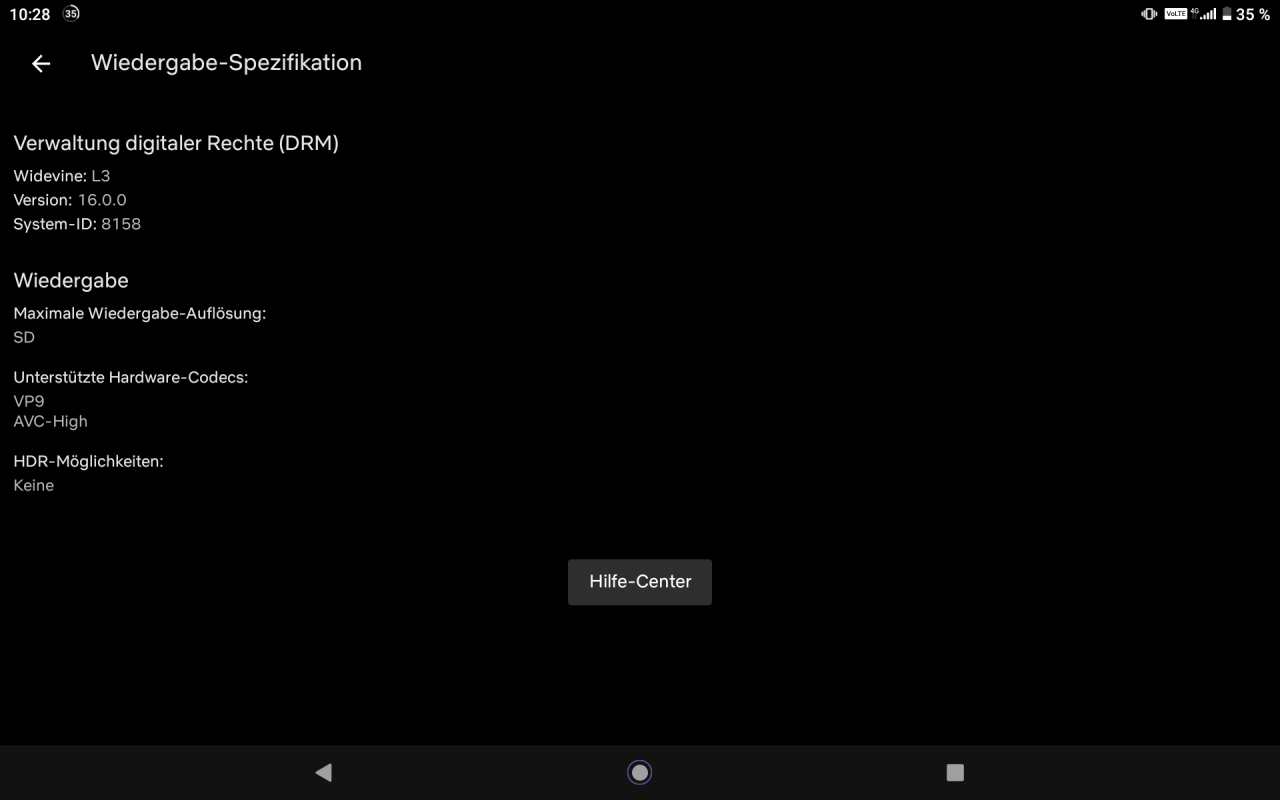
Task: Tap the vibrate mode status icon
Action: [x=1149, y=14]
